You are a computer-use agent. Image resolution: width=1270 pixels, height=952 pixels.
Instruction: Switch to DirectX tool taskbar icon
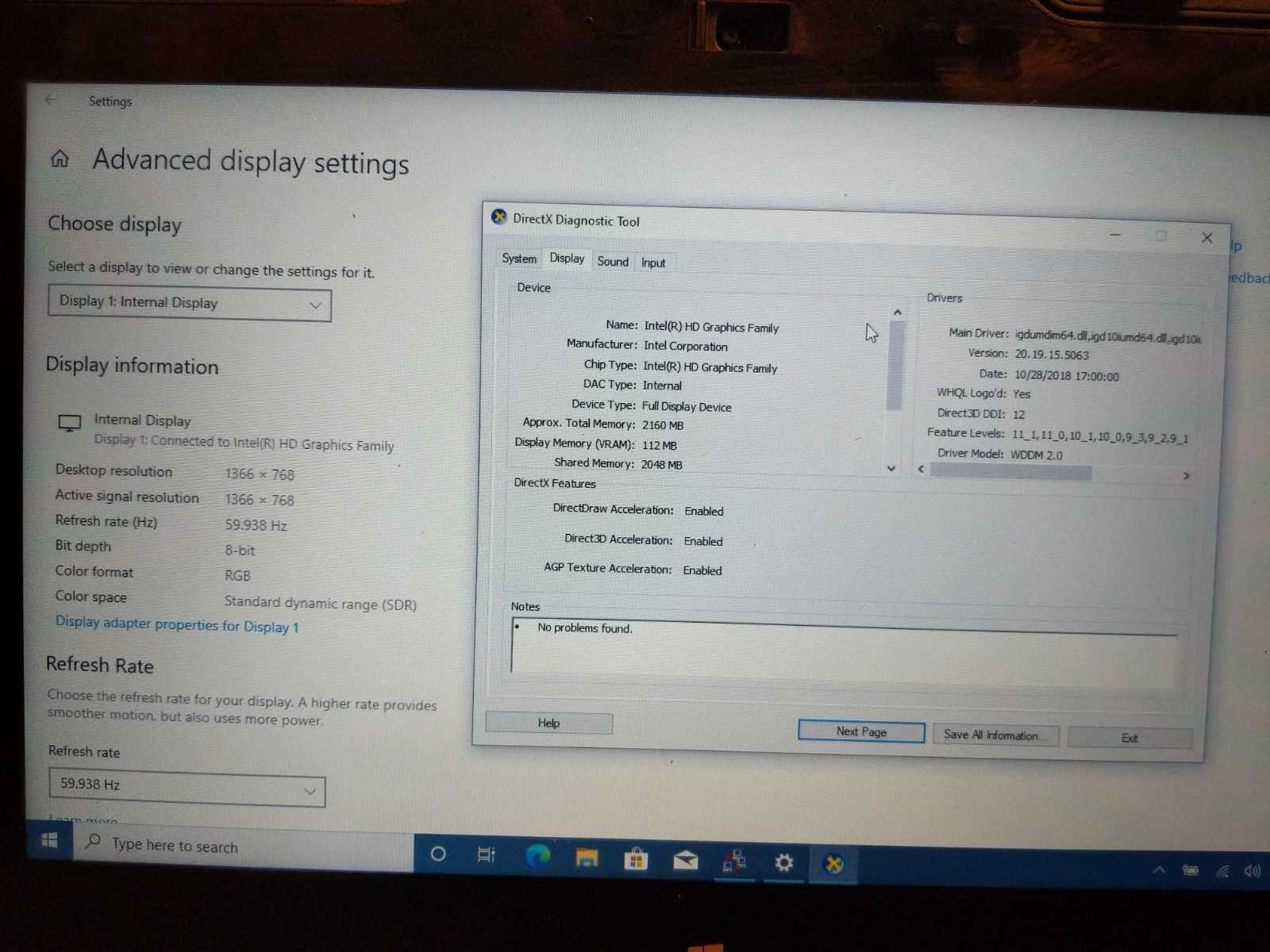[x=833, y=864]
